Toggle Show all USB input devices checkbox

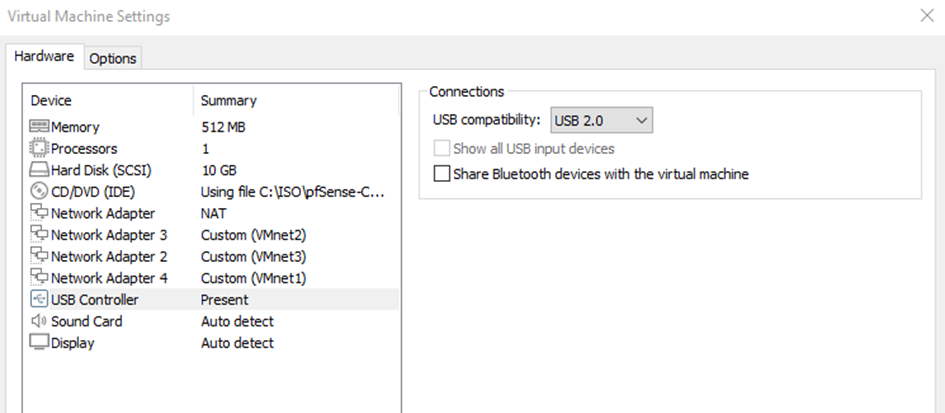pyautogui.click(x=442, y=148)
